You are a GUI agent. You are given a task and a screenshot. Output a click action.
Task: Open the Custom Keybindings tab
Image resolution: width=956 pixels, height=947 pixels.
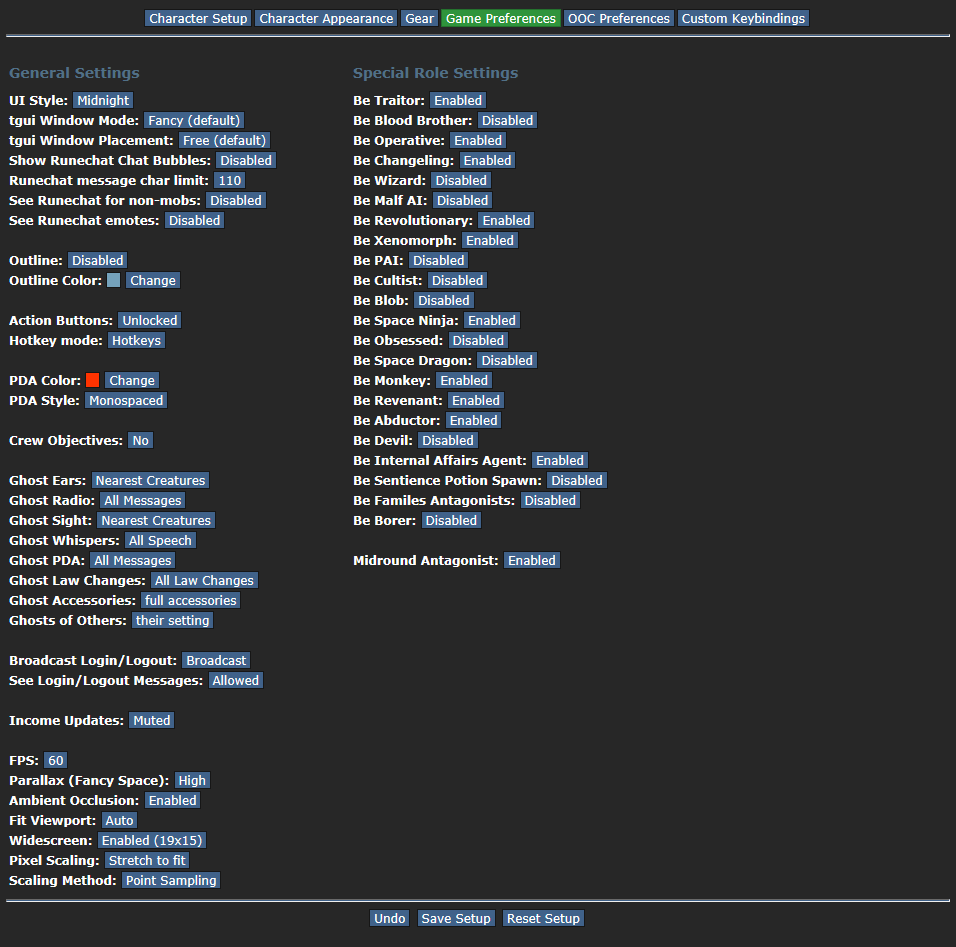(x=743, y=18)
